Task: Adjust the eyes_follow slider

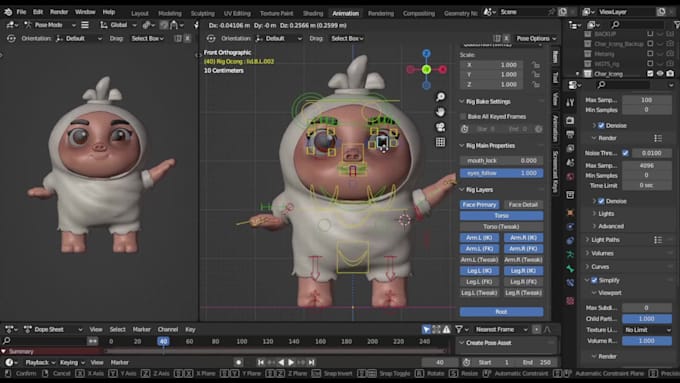Action: click(x=501, y=173)
